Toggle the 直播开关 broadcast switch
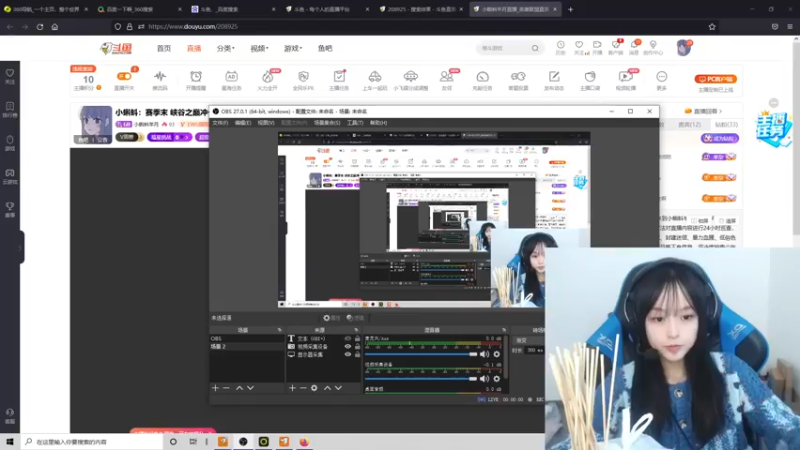This screenshot has height=450, width=800. pyautogui.click(x=124, y=77)
